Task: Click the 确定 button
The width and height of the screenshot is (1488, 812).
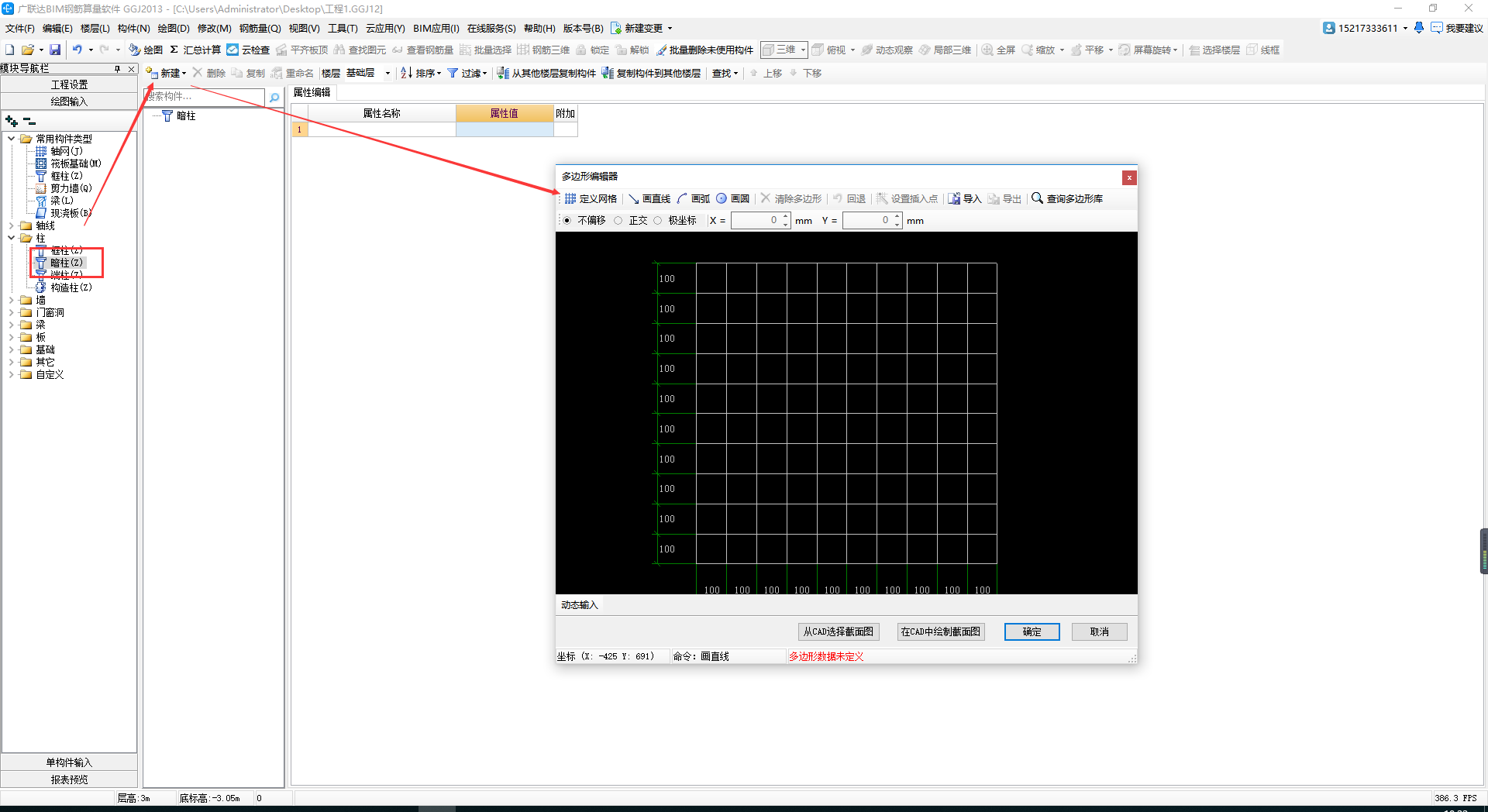Action: point(1032,632)
